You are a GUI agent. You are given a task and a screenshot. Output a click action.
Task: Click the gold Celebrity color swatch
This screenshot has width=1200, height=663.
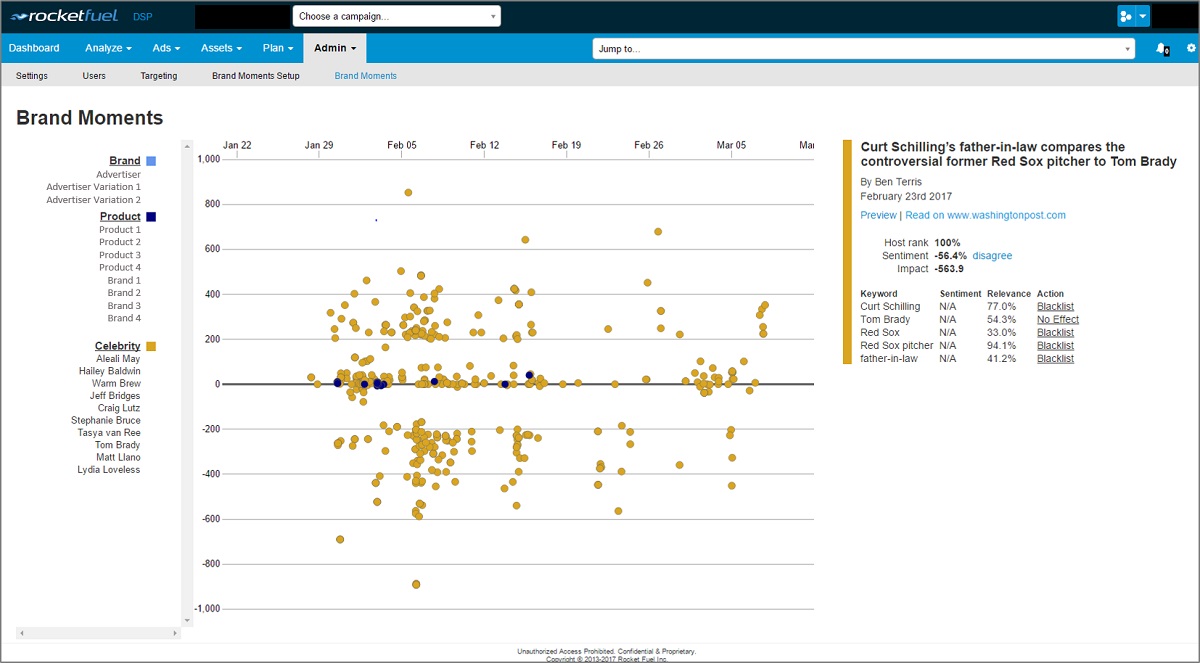click(151, 346)
